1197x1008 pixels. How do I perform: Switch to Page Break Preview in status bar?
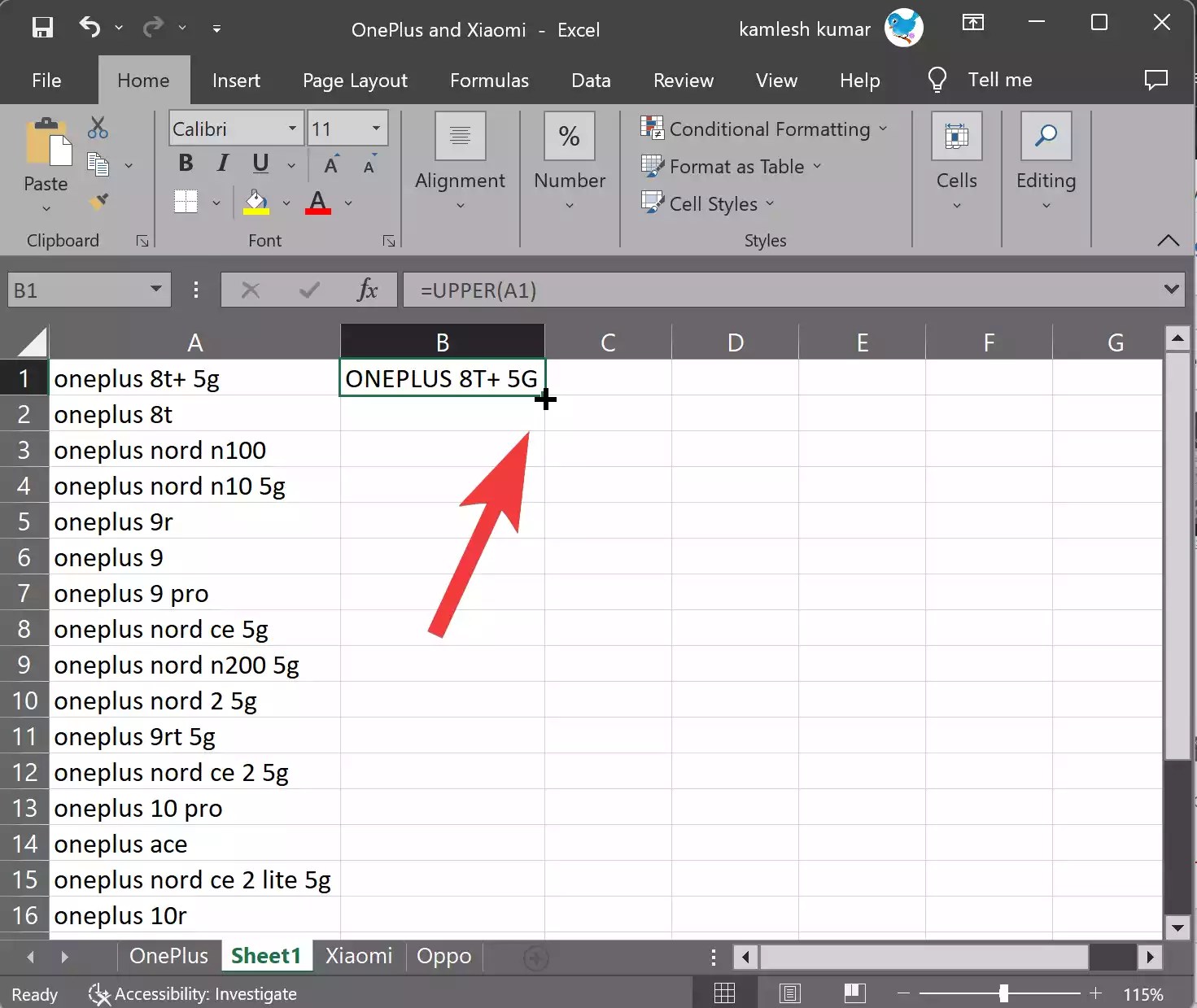854,993
